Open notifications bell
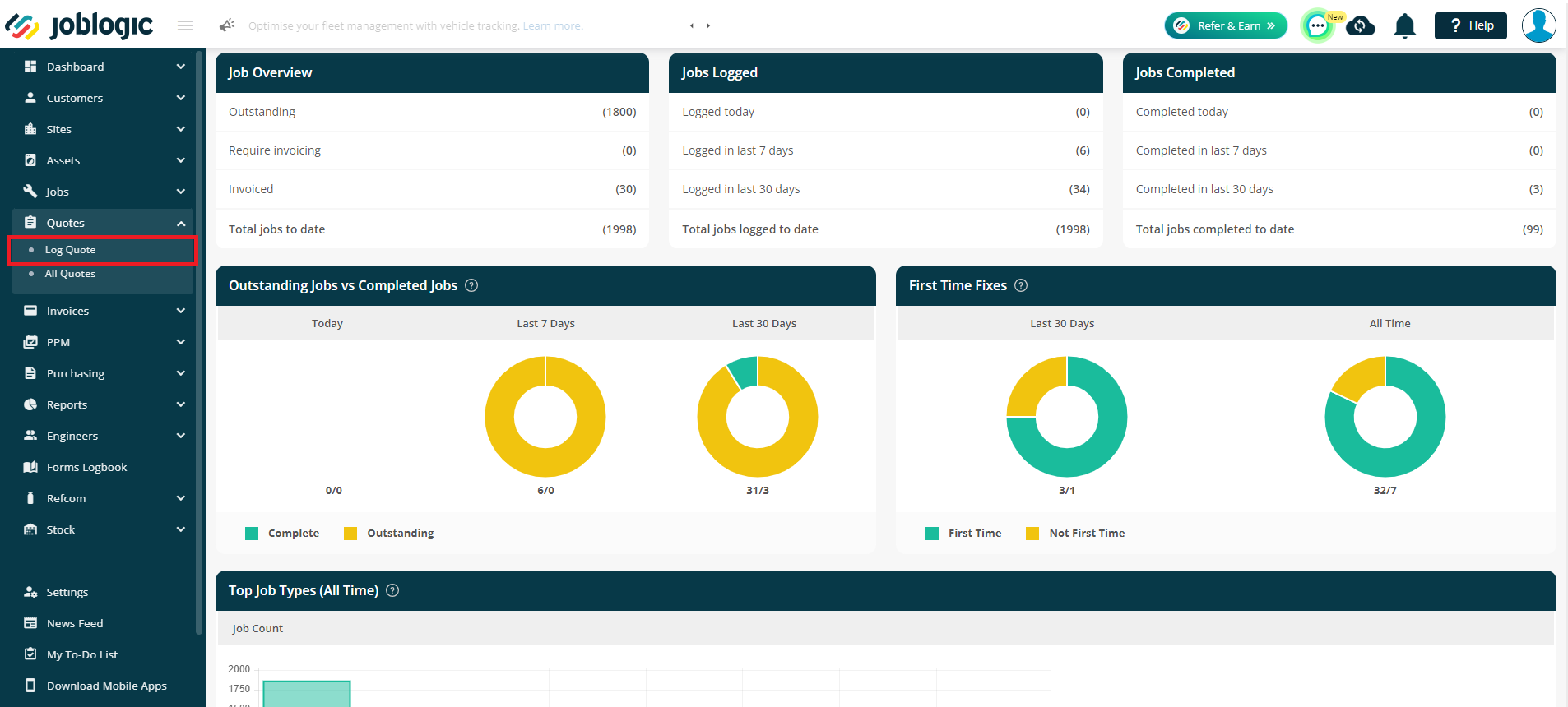The width and height of the screenshot is (1568, 707). (1405, 26)
